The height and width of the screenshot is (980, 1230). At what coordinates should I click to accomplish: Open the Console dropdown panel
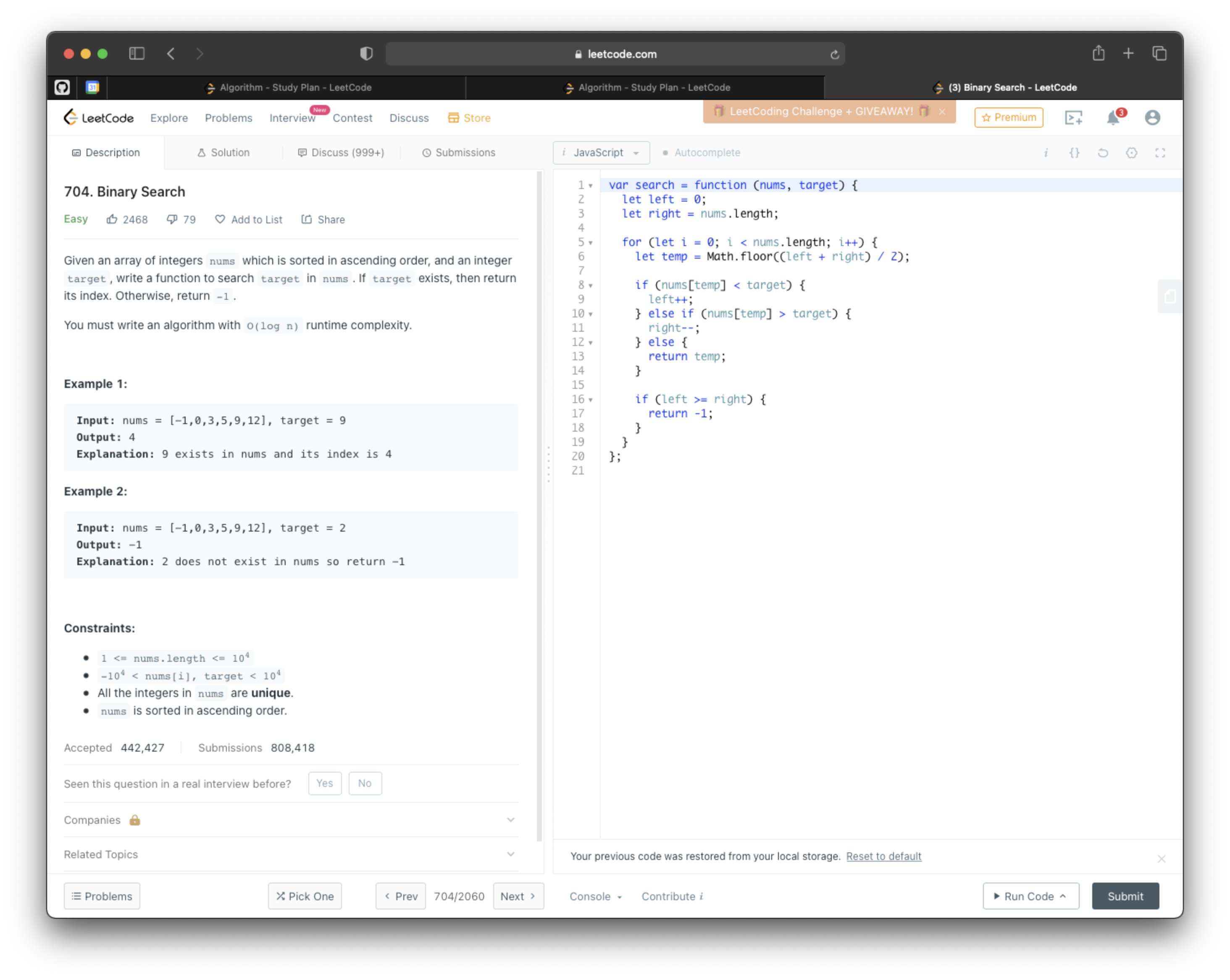click(x=595, y=896)
